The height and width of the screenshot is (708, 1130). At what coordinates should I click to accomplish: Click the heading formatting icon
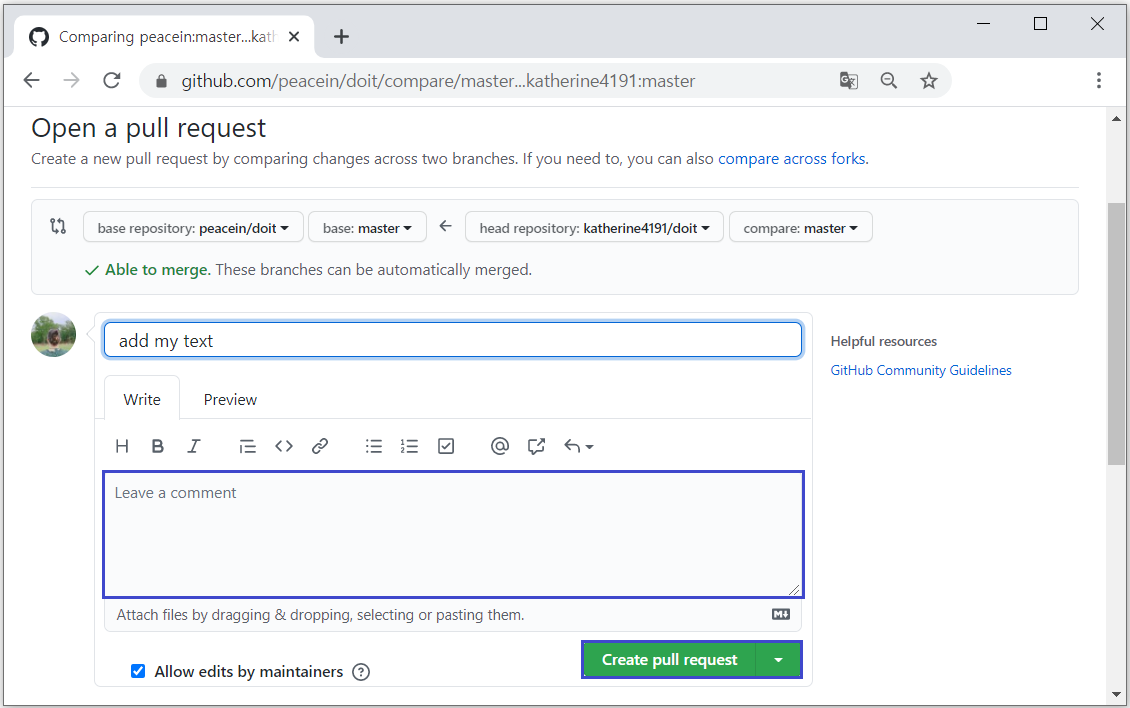(x=122, y=446)
